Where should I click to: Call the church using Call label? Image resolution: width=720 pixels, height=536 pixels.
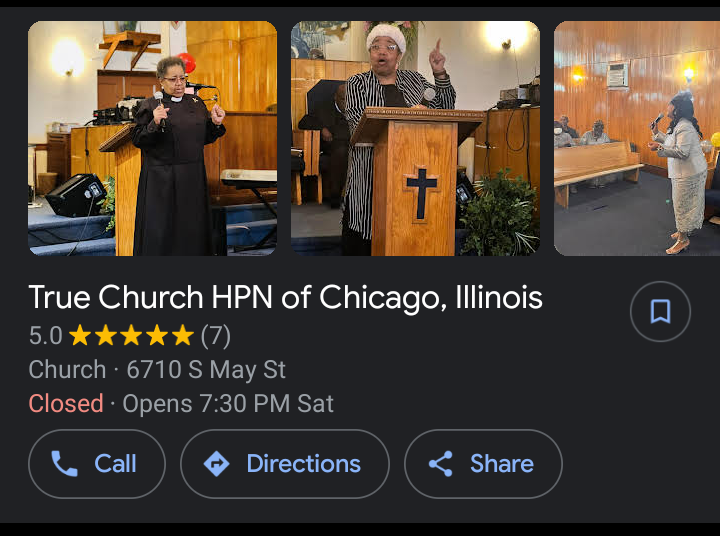point(115,464)
